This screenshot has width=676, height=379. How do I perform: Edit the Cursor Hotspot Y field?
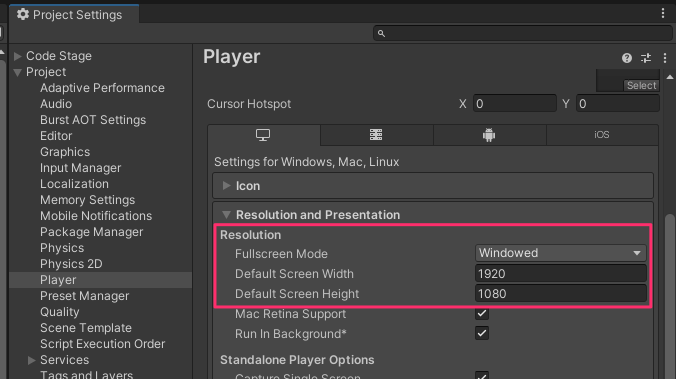tap(618, 104)
